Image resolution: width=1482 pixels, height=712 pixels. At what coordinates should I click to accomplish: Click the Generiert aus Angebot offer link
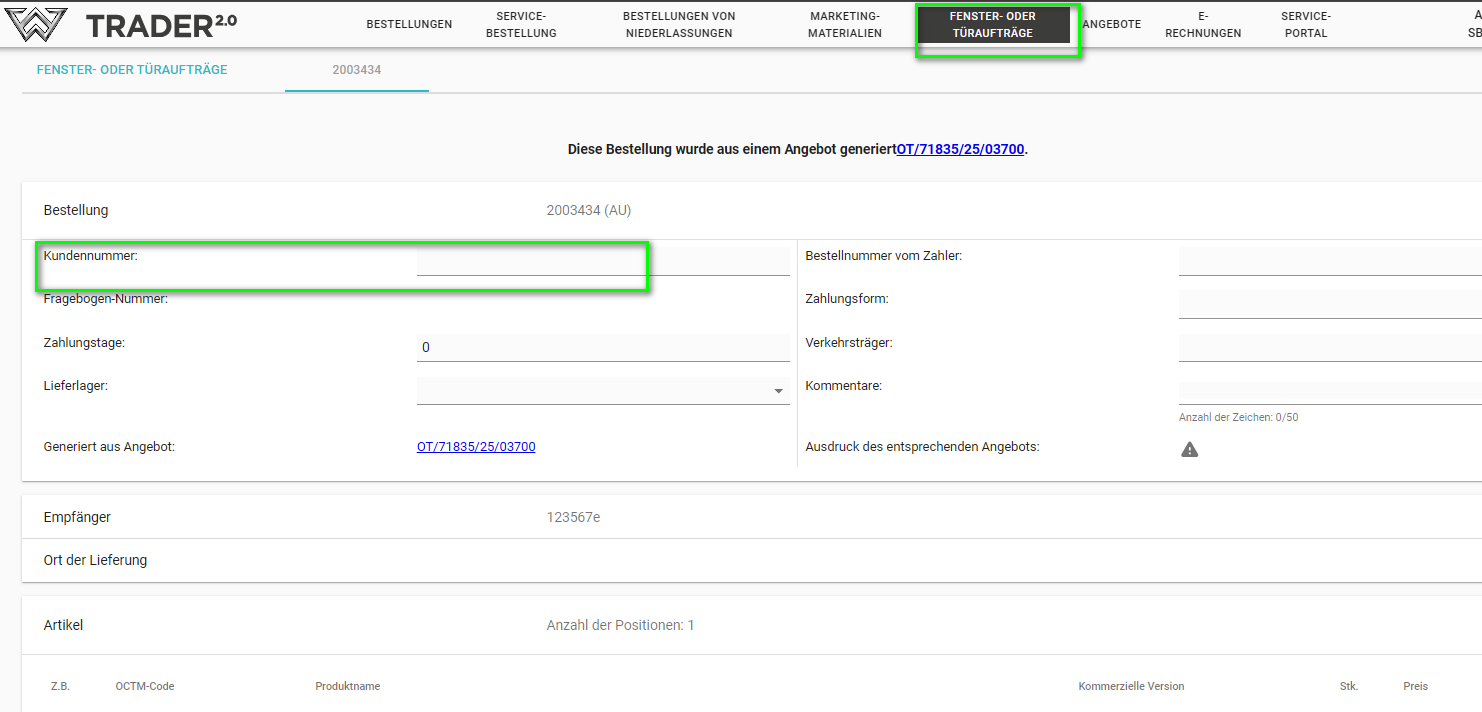coord(476,447)
